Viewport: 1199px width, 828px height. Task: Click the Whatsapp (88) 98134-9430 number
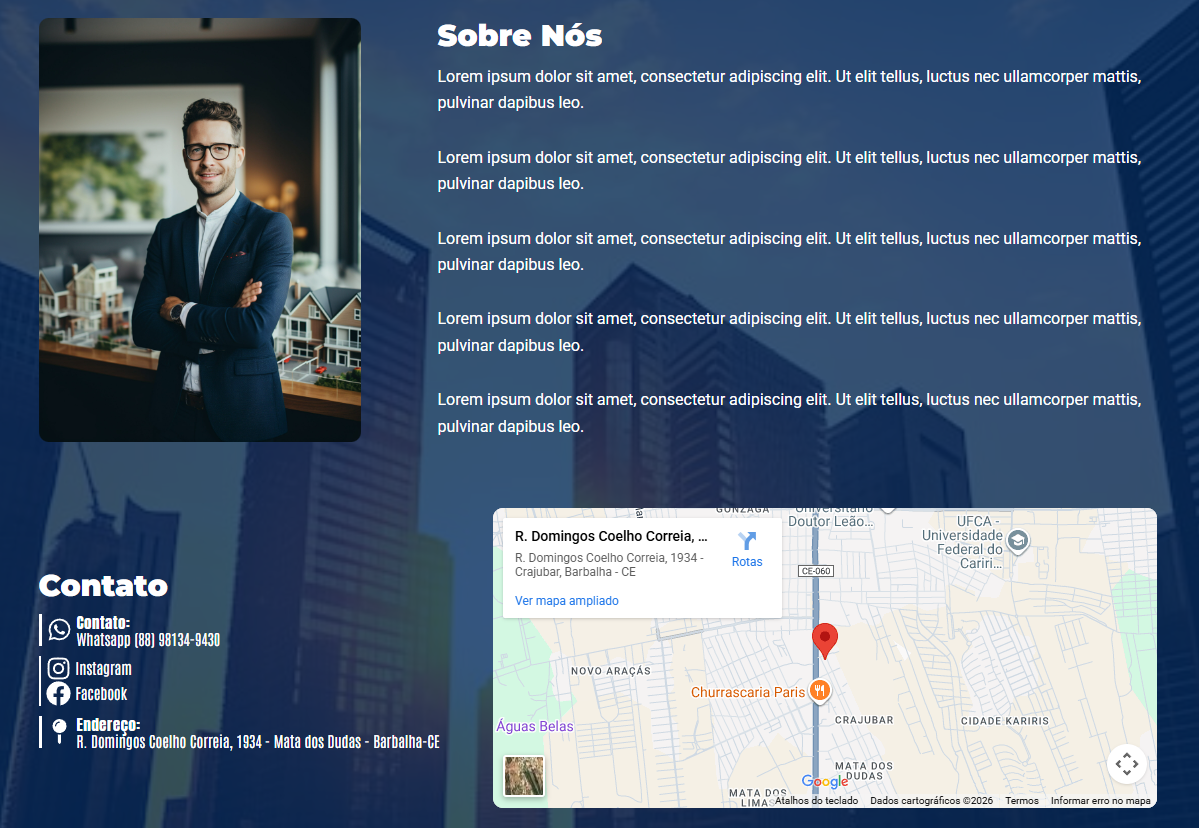point(148,640)
